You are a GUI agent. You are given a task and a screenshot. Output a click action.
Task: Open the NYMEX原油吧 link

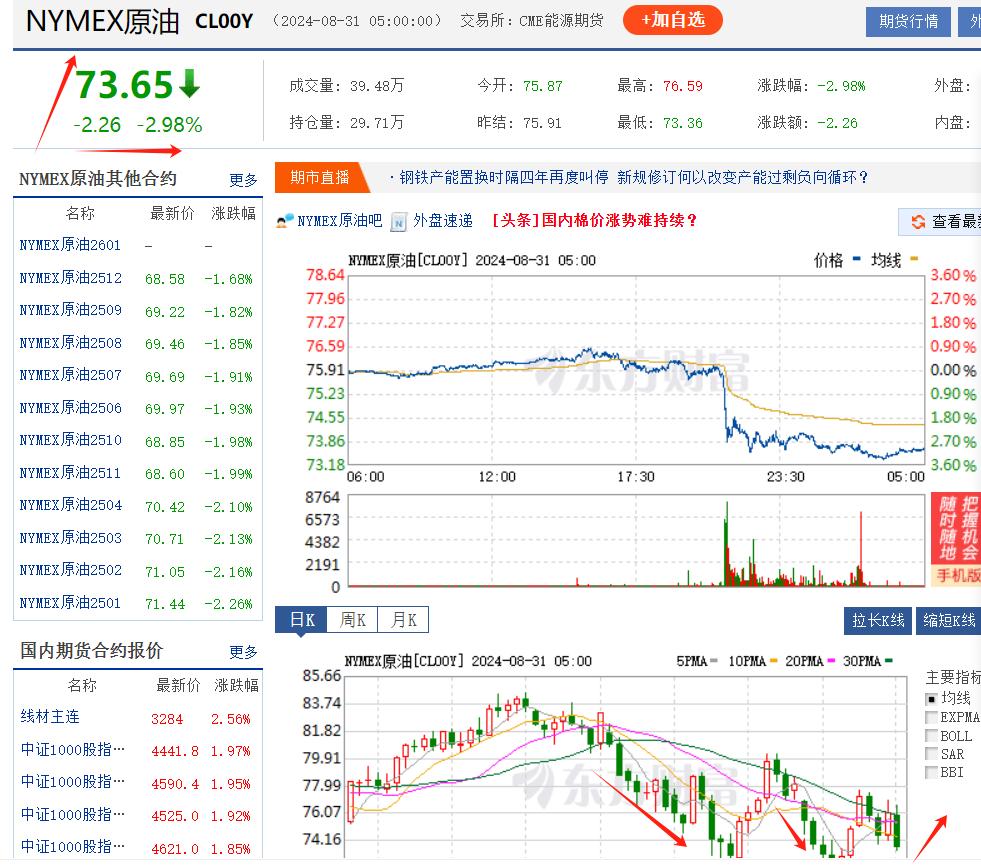pos(339,221)
